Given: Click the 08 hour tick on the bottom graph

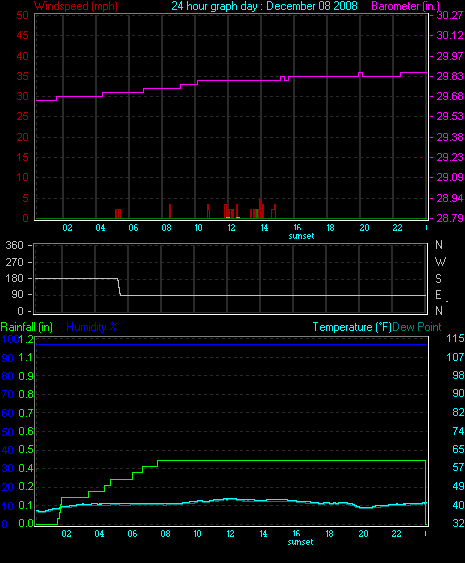Looking at the screenshot, I should 165,534.
